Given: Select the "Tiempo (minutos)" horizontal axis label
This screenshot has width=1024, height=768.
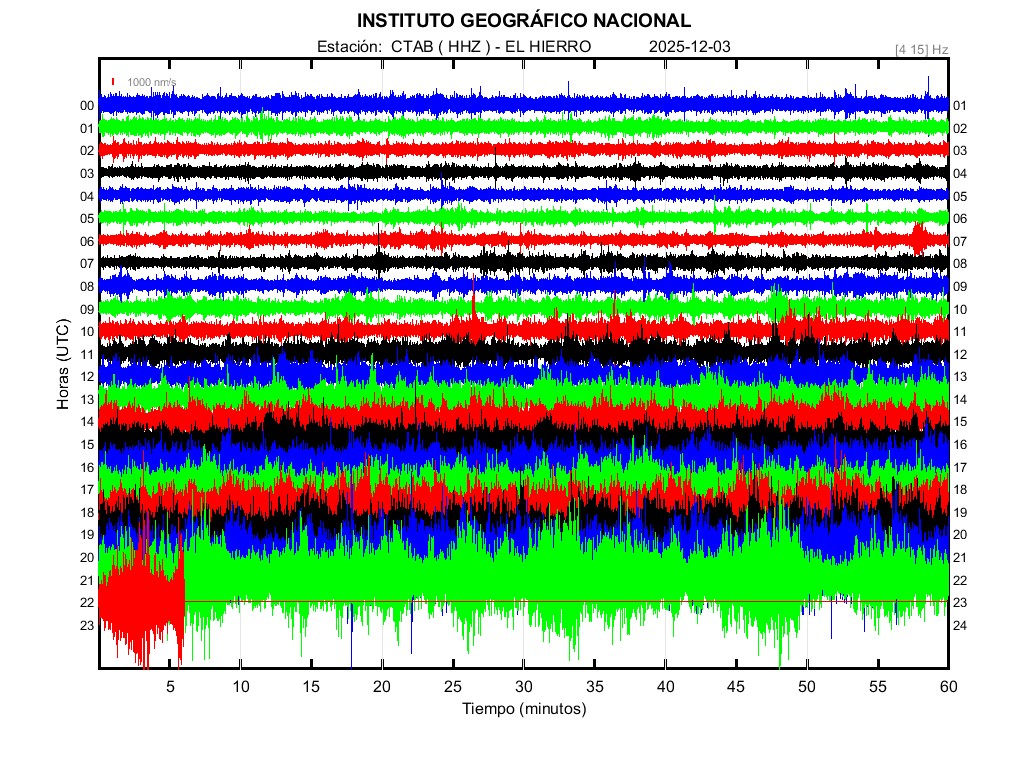Looking at the screenshot, I should tap(523, 709).
